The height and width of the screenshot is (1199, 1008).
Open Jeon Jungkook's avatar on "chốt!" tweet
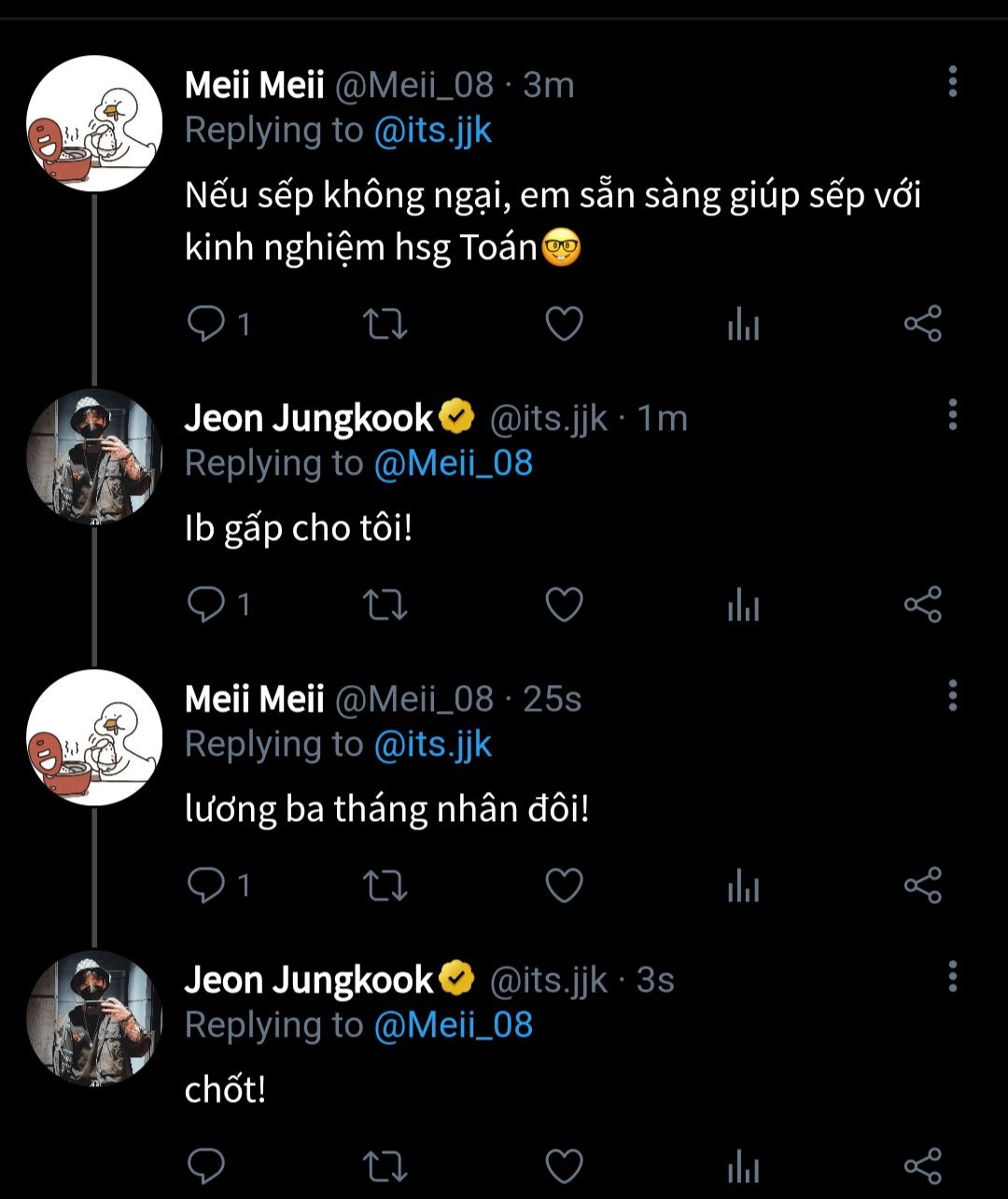click(94, 1019)
